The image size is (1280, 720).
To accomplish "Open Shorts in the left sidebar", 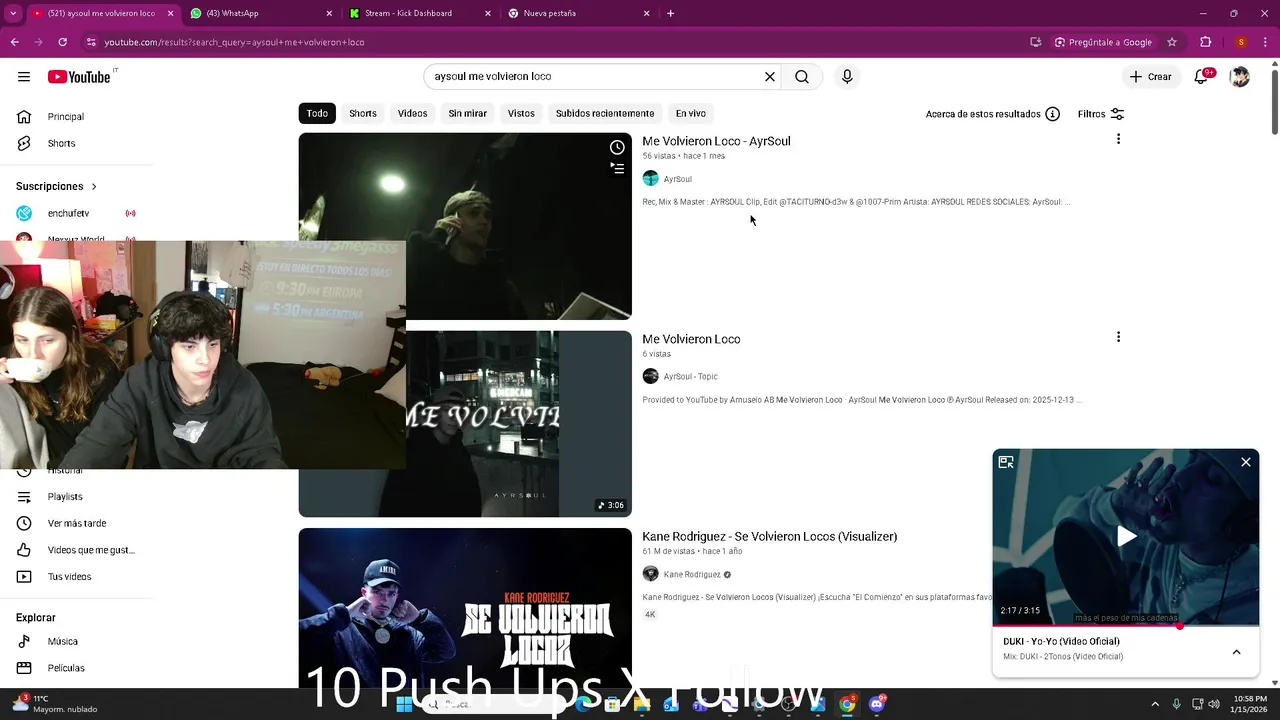I will (x=61, y=143).
